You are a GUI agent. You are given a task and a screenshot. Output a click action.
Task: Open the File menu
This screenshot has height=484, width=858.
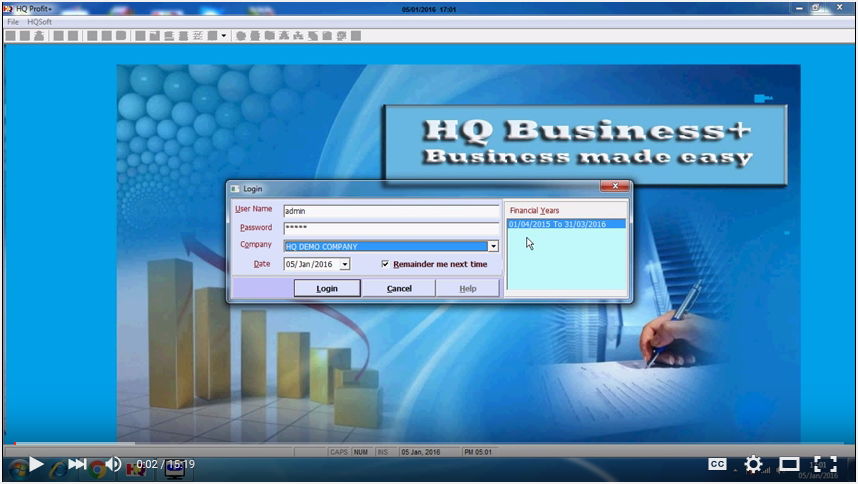coord(13,22)
